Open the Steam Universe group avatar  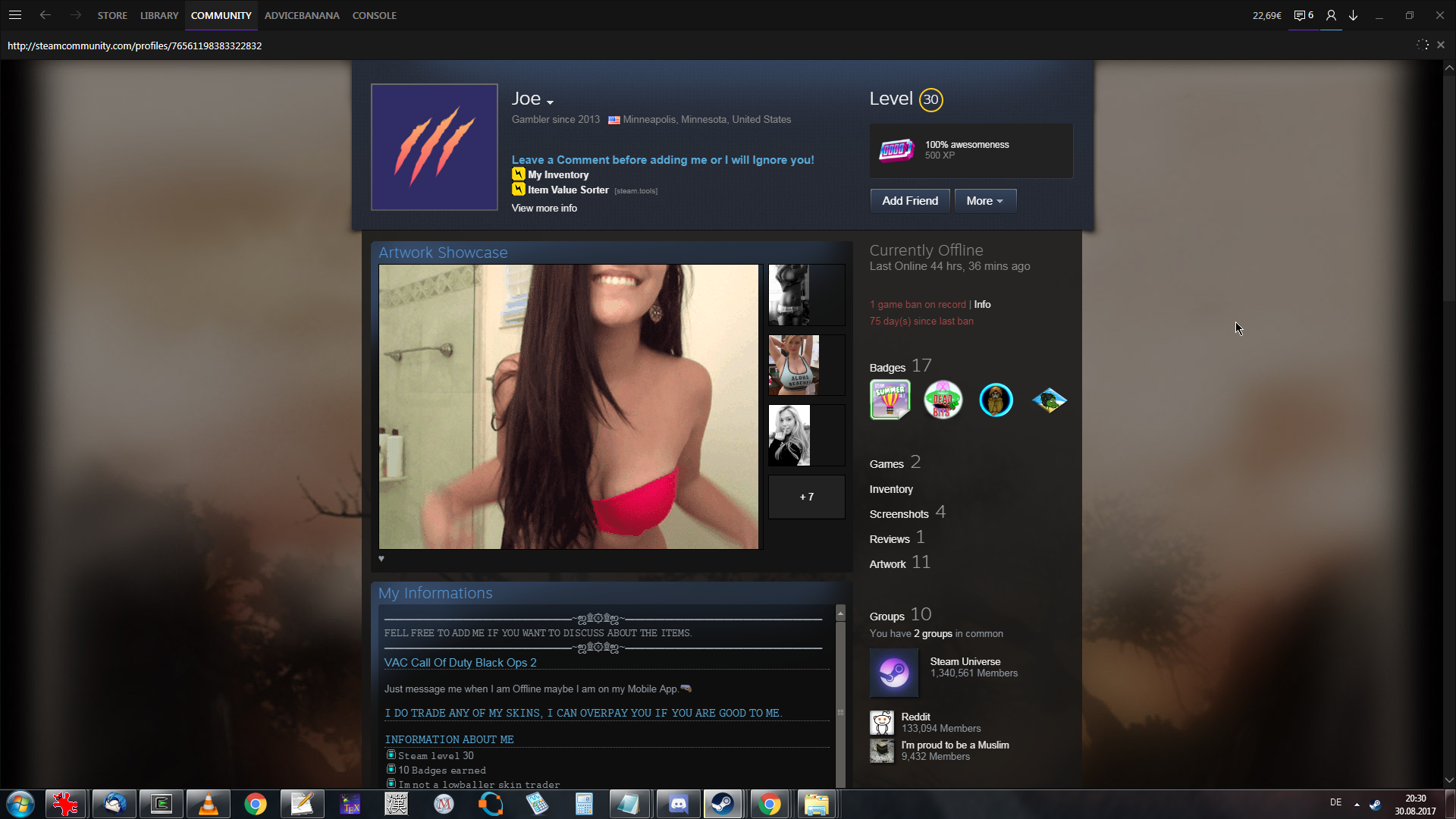click(x=893, y=673)
